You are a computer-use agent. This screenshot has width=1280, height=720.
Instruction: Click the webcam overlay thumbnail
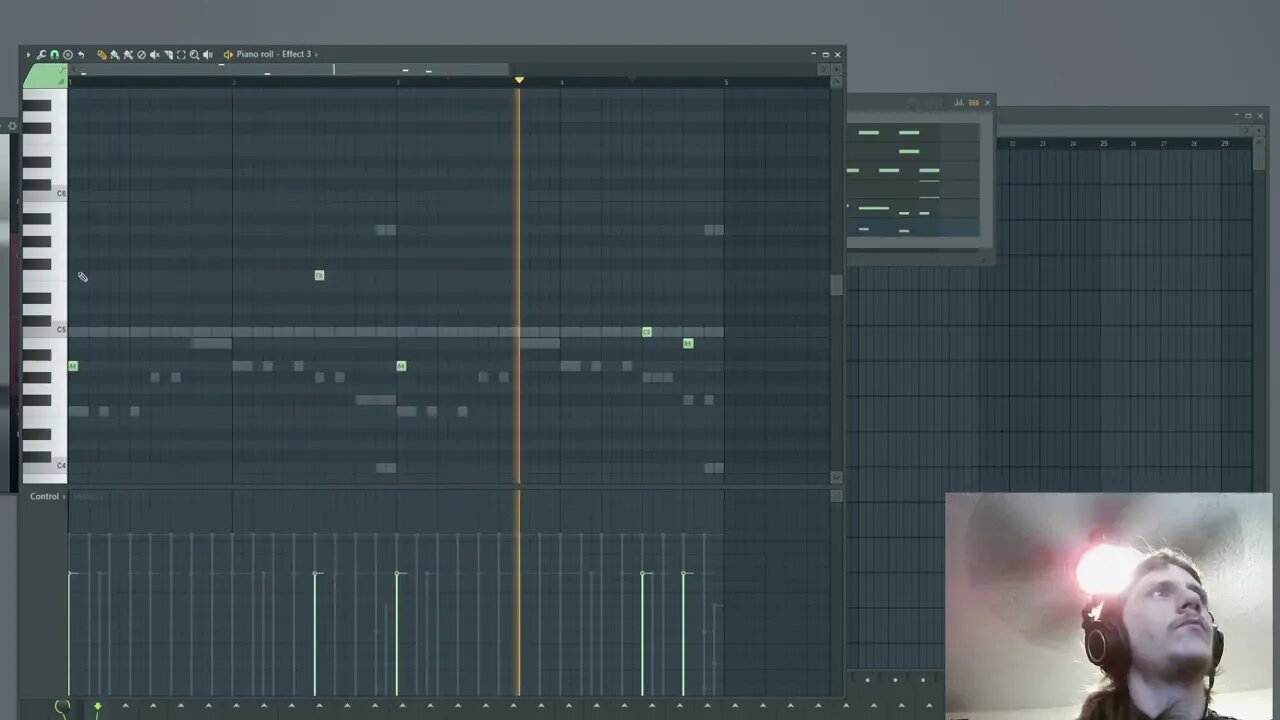coord(1108,606)
